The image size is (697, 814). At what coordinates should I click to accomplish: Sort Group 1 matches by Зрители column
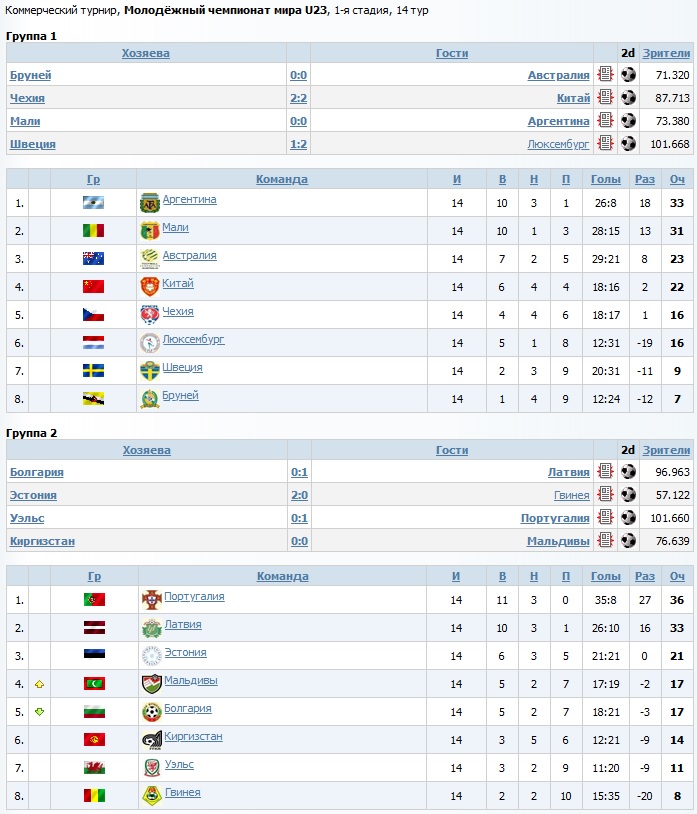tap(666, 53)
